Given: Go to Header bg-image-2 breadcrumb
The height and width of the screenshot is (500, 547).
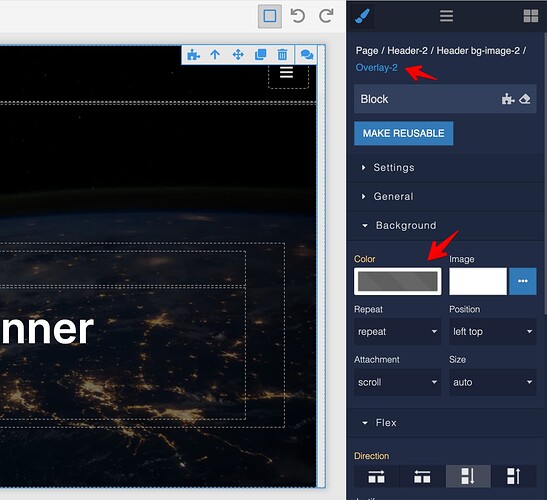Looking at the screenshot, I should tap(478, 51).
